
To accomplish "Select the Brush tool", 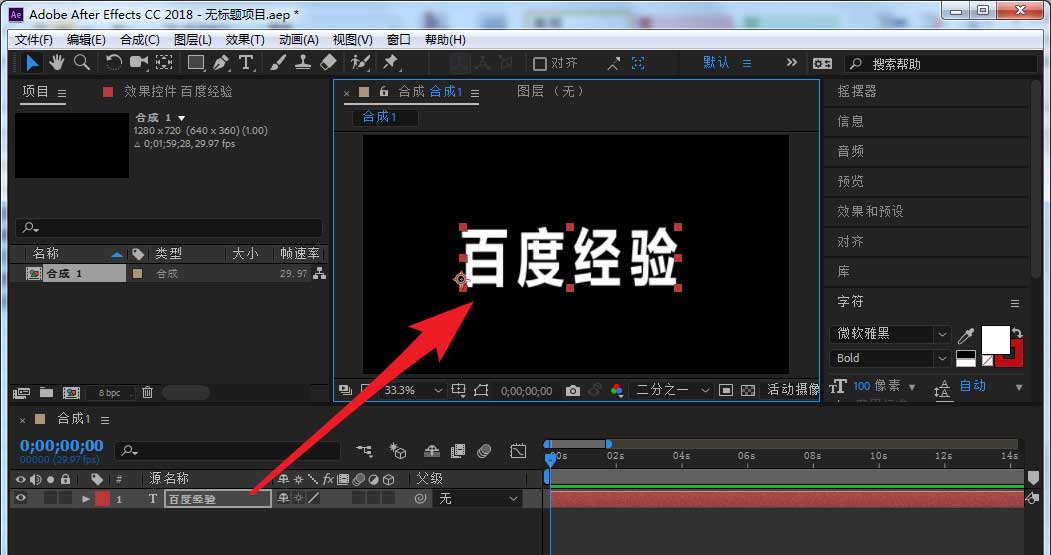I will [x=277, y=63].
